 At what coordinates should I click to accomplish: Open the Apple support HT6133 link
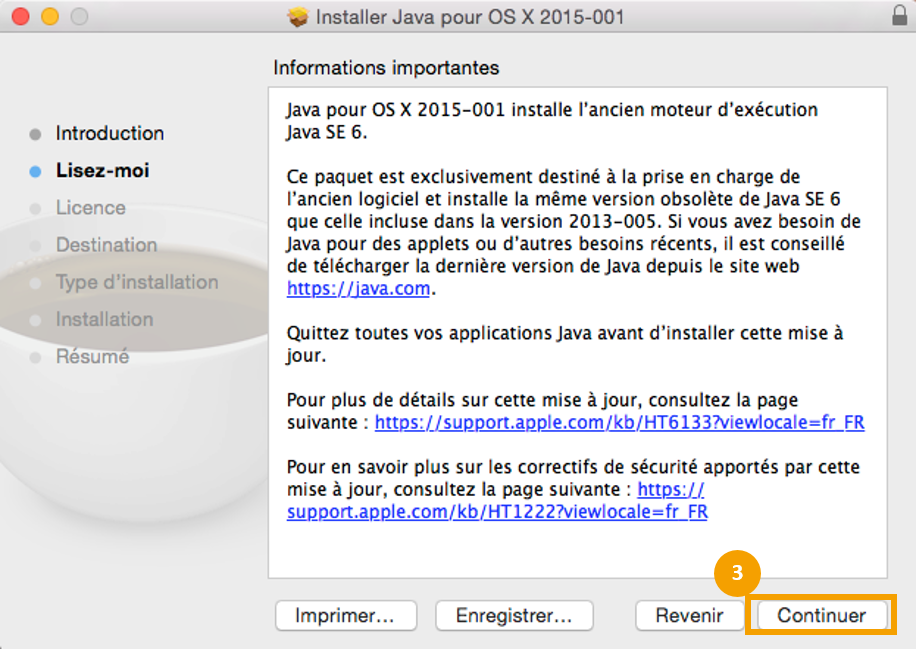pyautogui.click(x=619, y=423)
